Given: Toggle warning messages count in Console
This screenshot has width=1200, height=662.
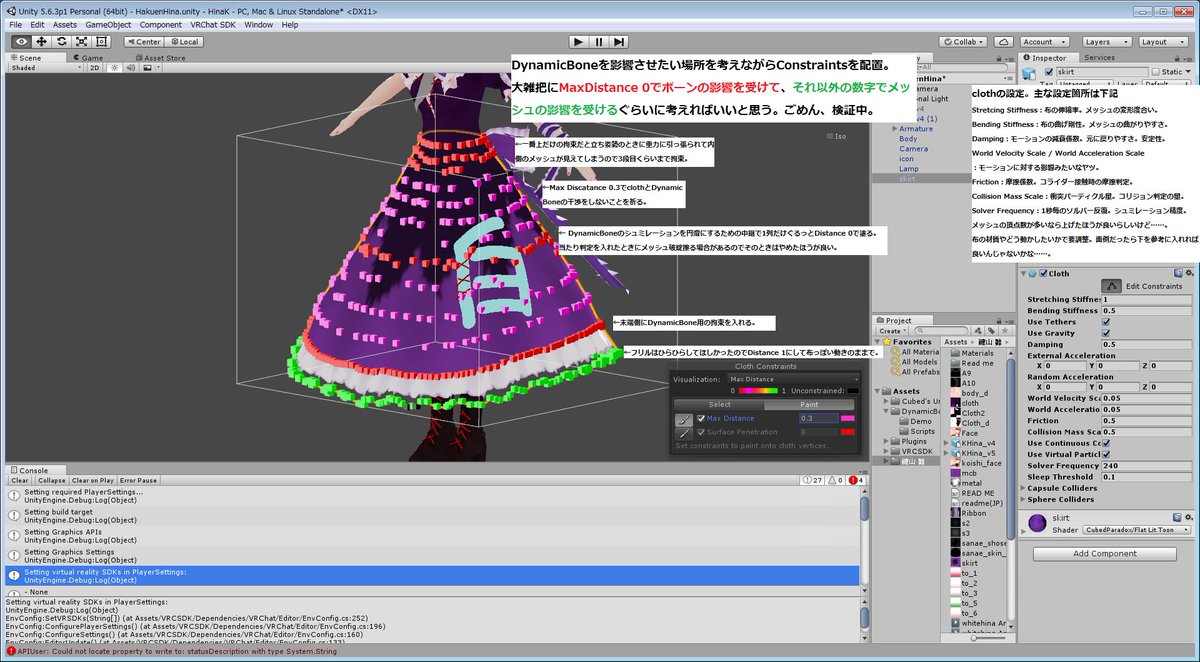Looking at the screenshot, I should (834, 480).
